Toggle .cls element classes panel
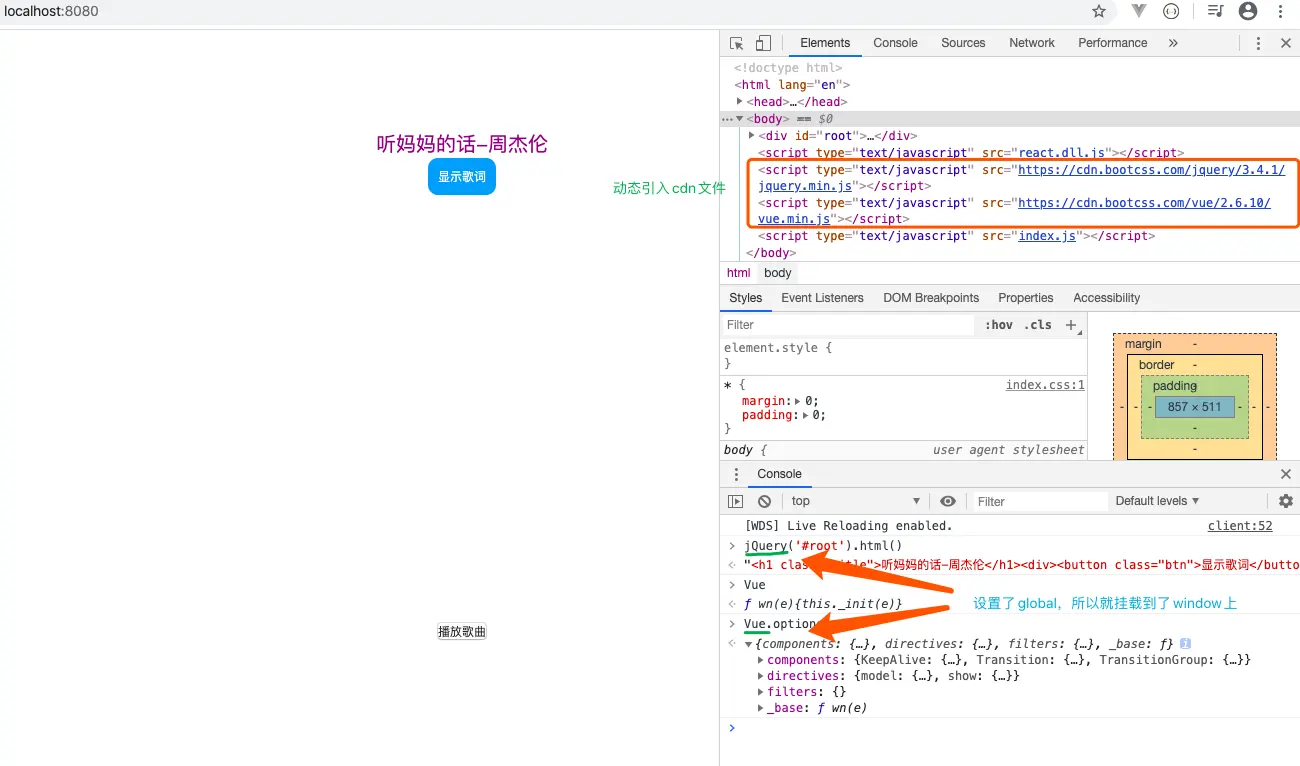Screen dimensions: 1300x766 pyautogui.click(x=1040, y=325)
